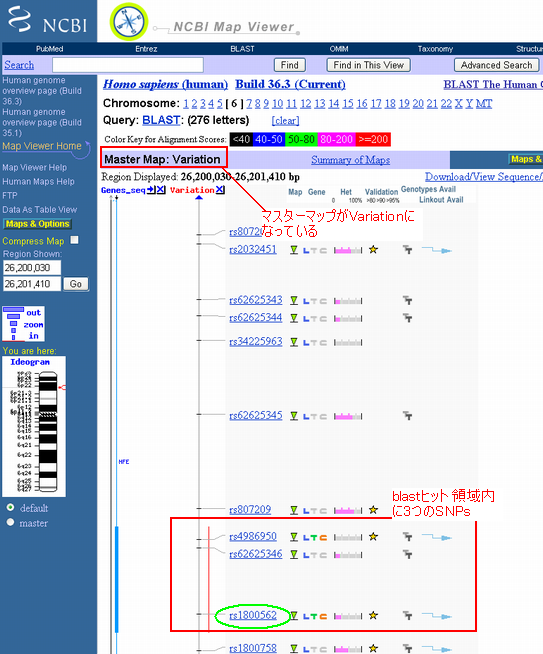Click the Find in This View button
This screenshot has height=654, width=543.
pyautogui.click(x=368, y=65)
